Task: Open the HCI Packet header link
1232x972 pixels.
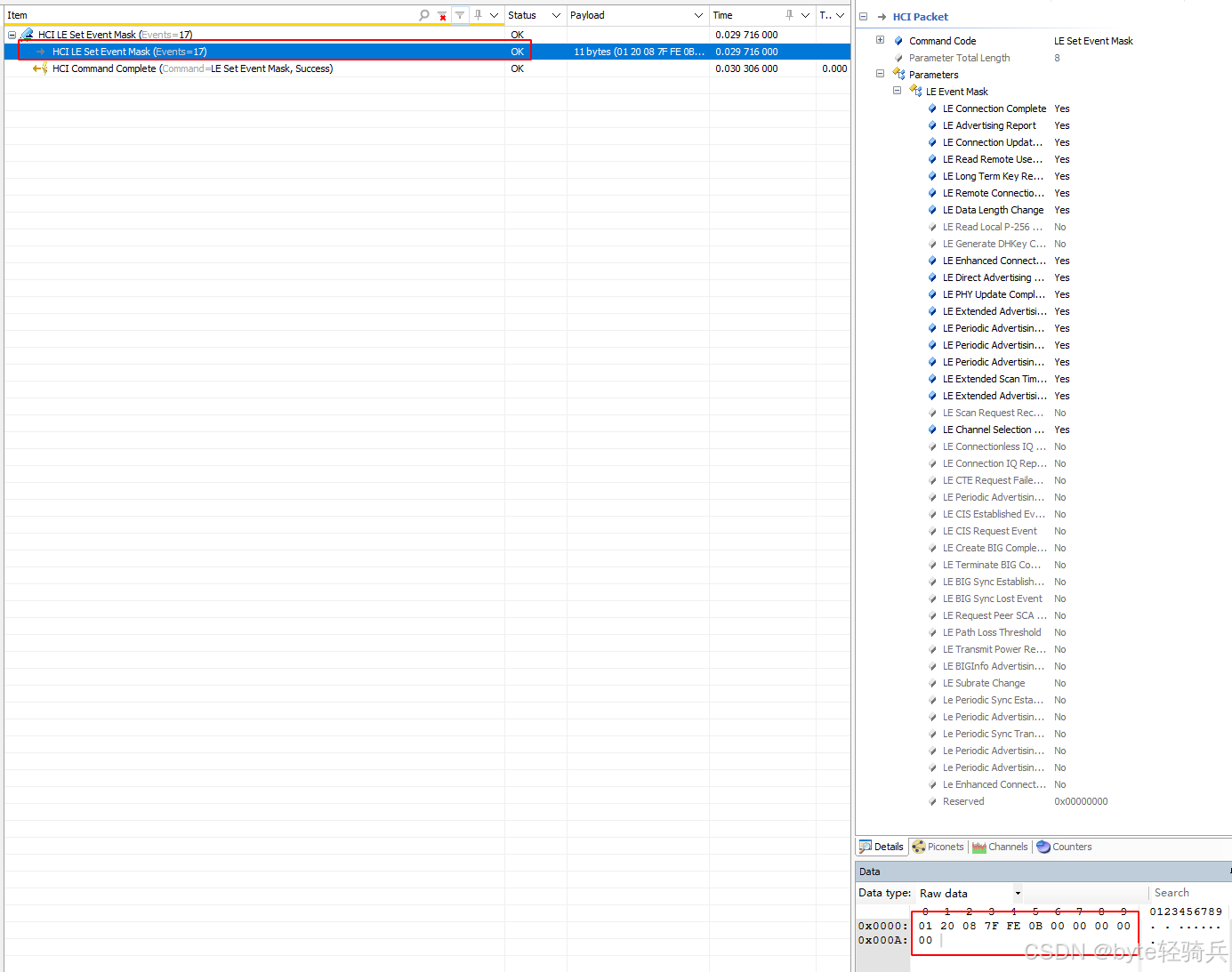Action: click(921, 17)
